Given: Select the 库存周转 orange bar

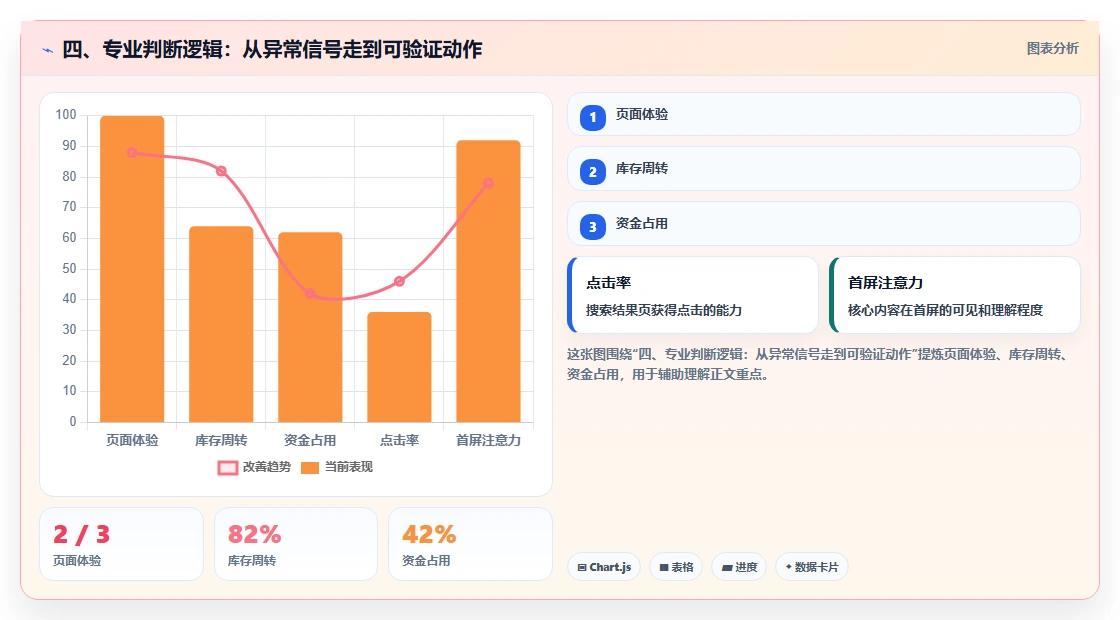Looking at the screenshot, I should pos(221,324).
